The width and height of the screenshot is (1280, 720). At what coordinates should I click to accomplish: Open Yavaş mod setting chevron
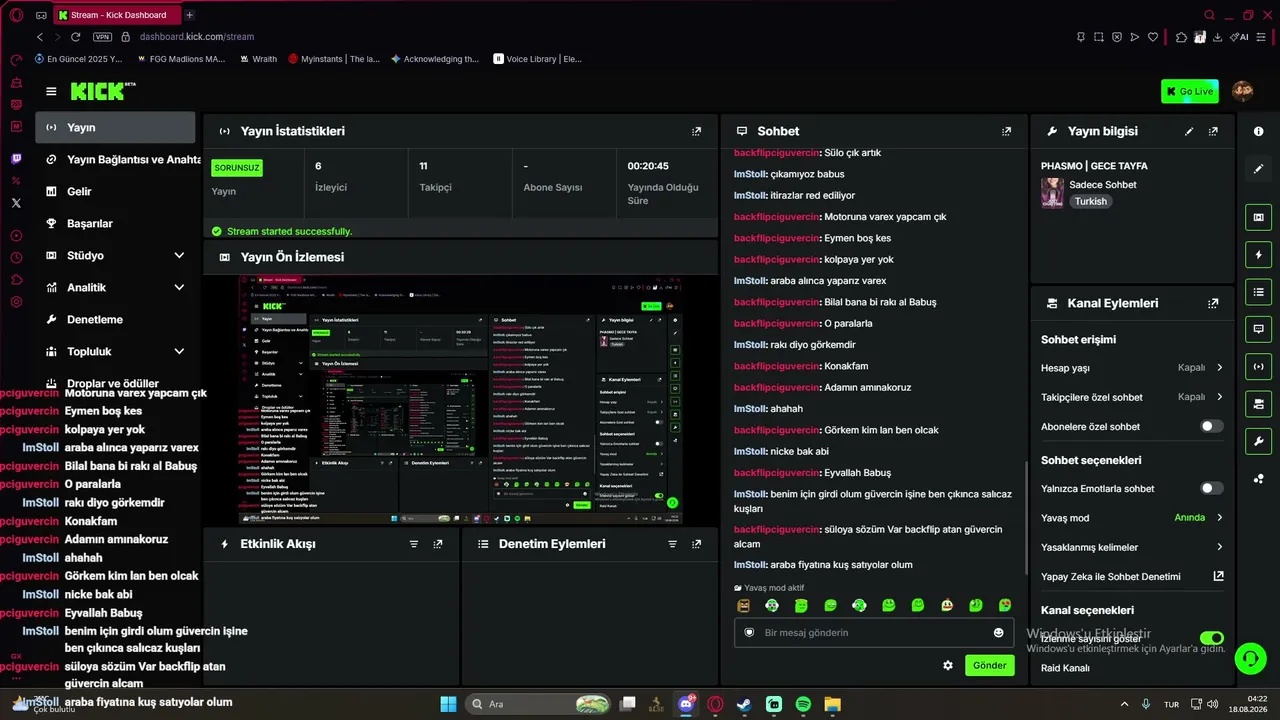[x=1219, y=518]
